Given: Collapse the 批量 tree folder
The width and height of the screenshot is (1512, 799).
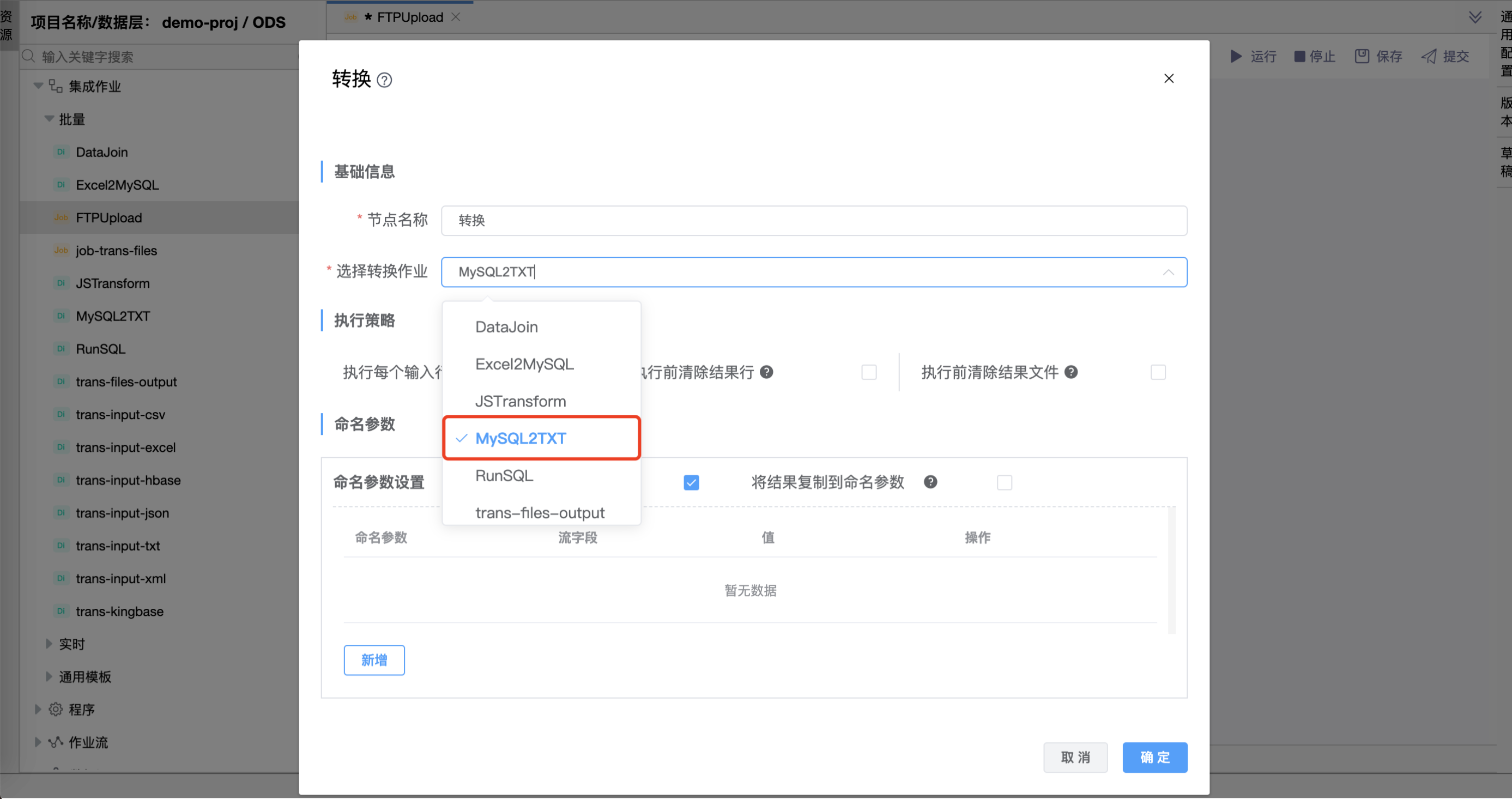Looking at the screenshot, I should (x=49, y=119).
